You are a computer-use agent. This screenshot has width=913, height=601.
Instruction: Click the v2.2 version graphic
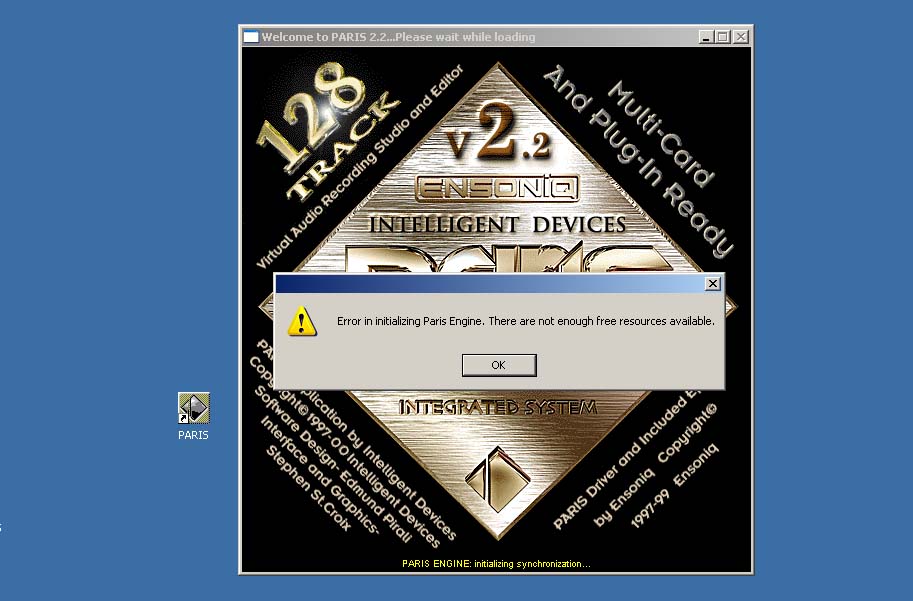pos(498,133)
